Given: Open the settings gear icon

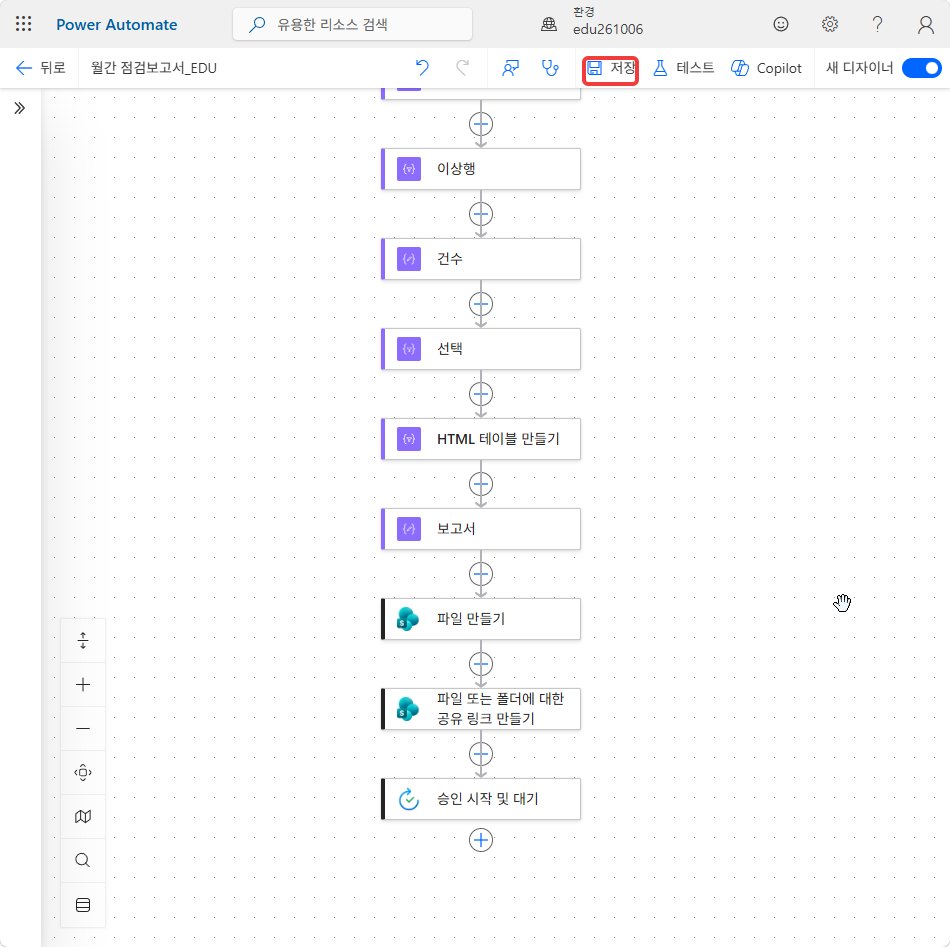Looking at the screenshot, I should [x=829, y=24].
